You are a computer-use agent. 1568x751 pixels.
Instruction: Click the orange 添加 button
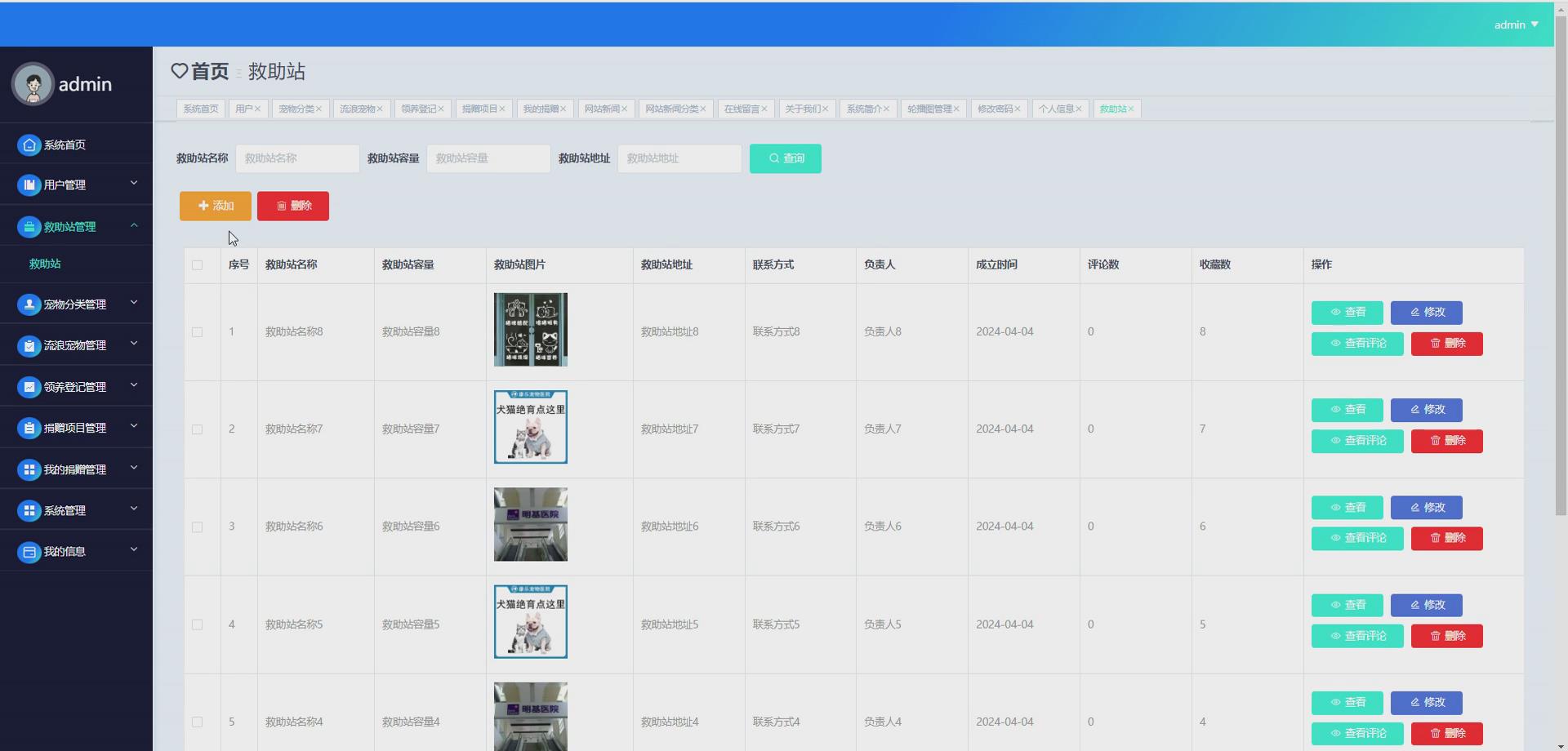point(216,206)
